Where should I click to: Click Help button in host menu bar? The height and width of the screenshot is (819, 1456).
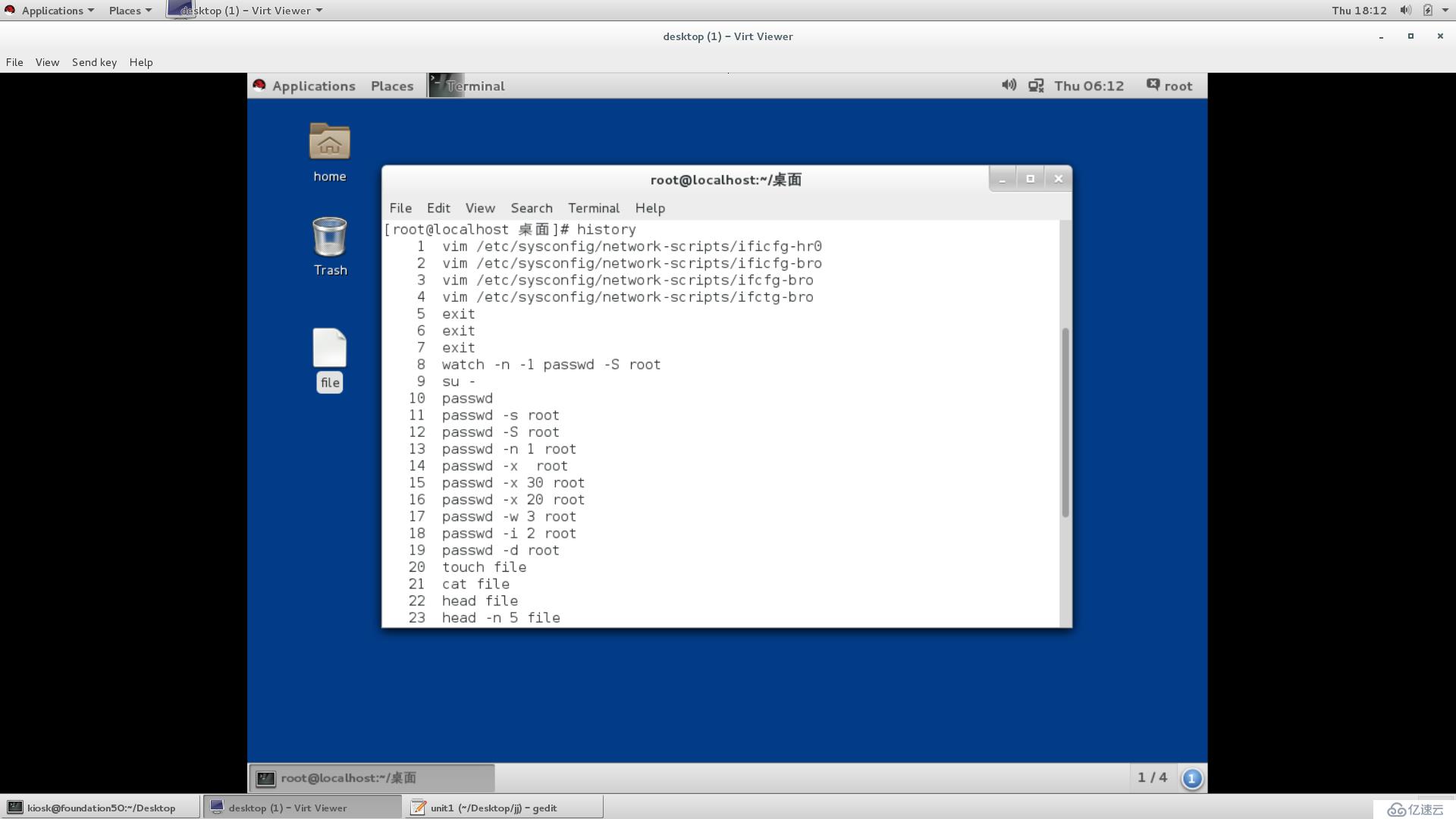[140, 62]
